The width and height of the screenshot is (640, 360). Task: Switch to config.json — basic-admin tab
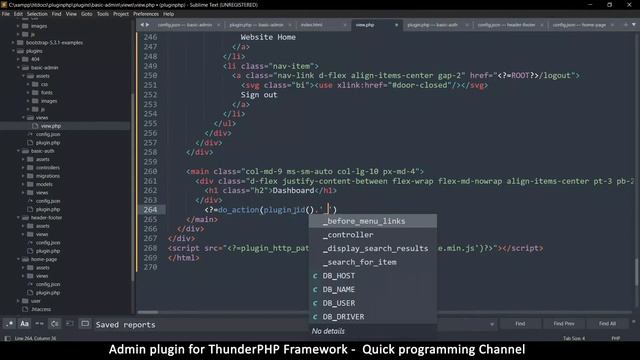tap(184, 25)
